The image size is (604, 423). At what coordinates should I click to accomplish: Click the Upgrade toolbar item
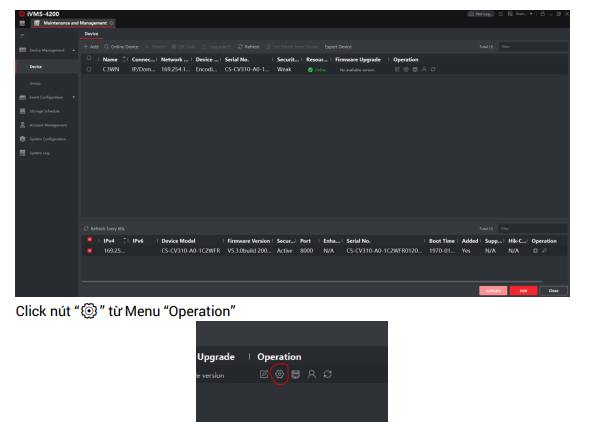216,47
